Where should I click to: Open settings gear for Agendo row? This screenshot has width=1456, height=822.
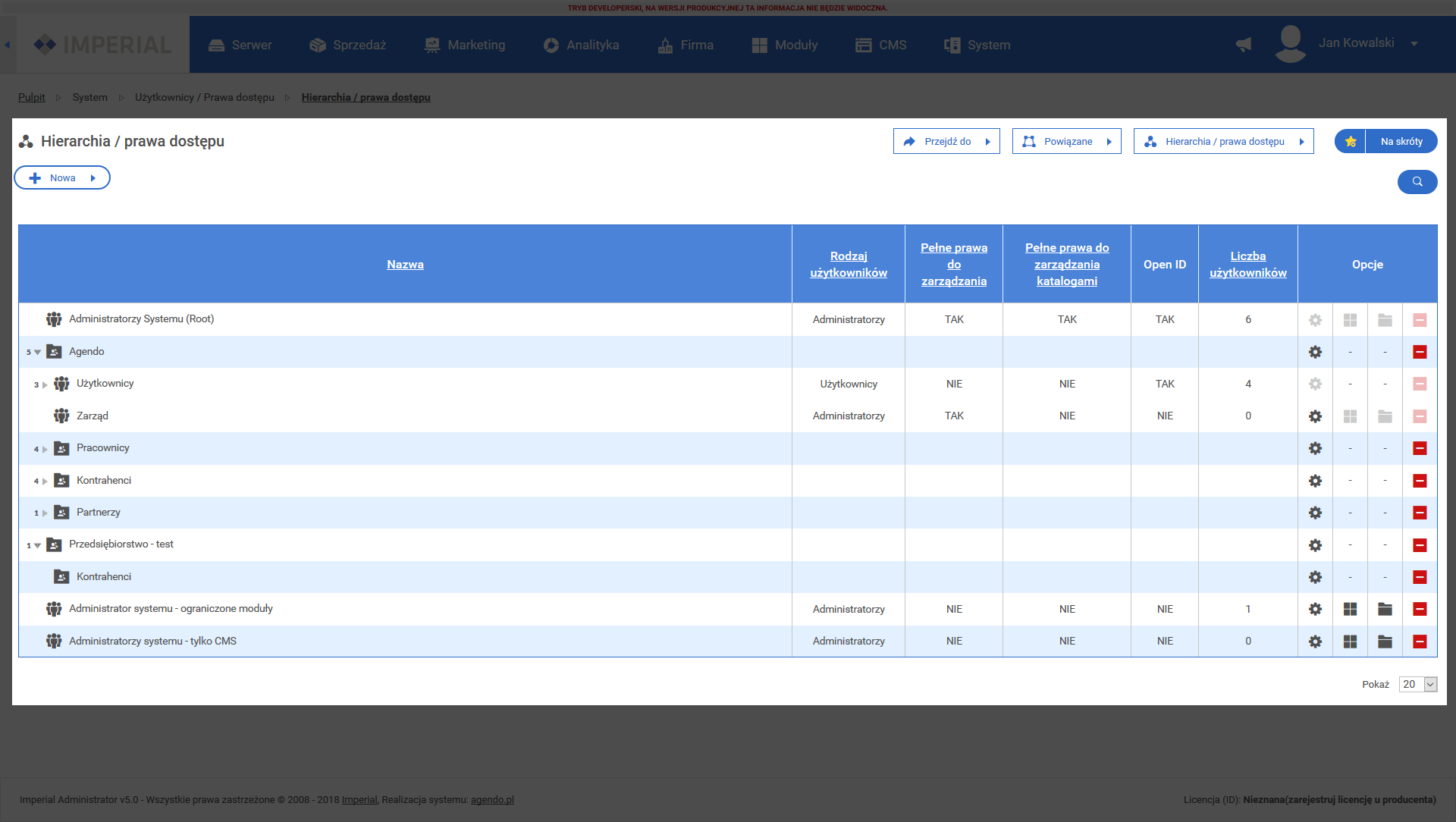(1315, 352)
